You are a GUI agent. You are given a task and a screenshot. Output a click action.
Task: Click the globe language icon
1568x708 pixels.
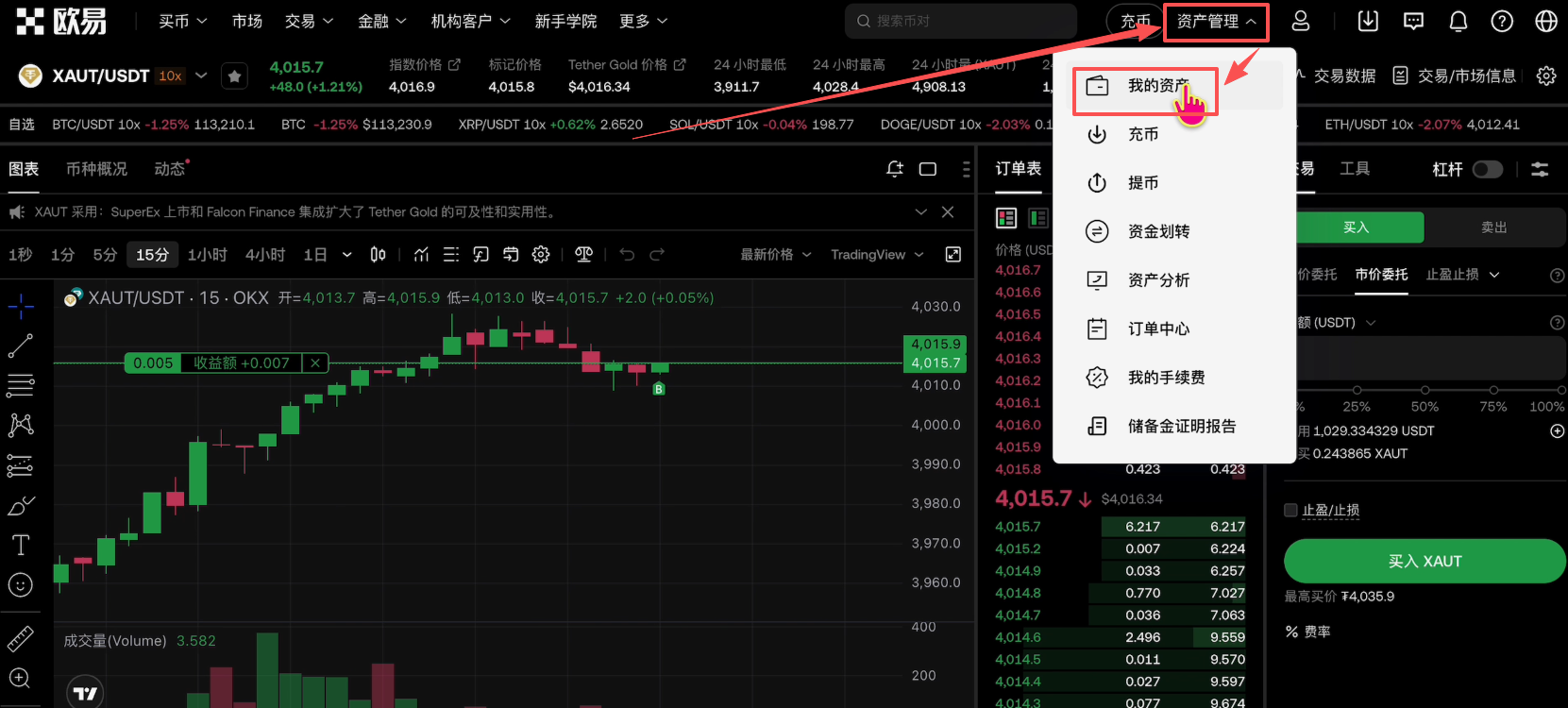point(1545,21)
